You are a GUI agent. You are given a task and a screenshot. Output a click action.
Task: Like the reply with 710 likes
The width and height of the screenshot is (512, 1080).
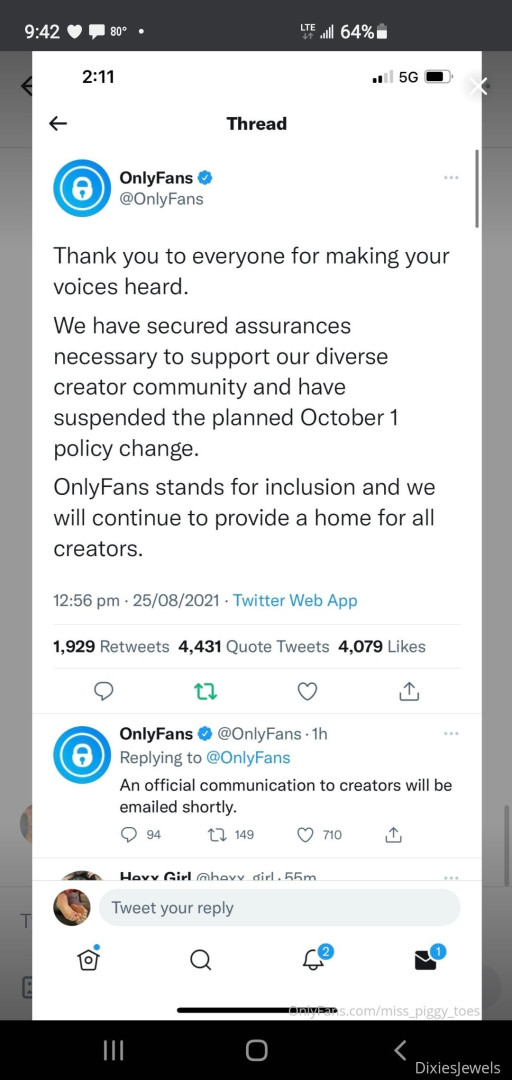click(319, 835)
